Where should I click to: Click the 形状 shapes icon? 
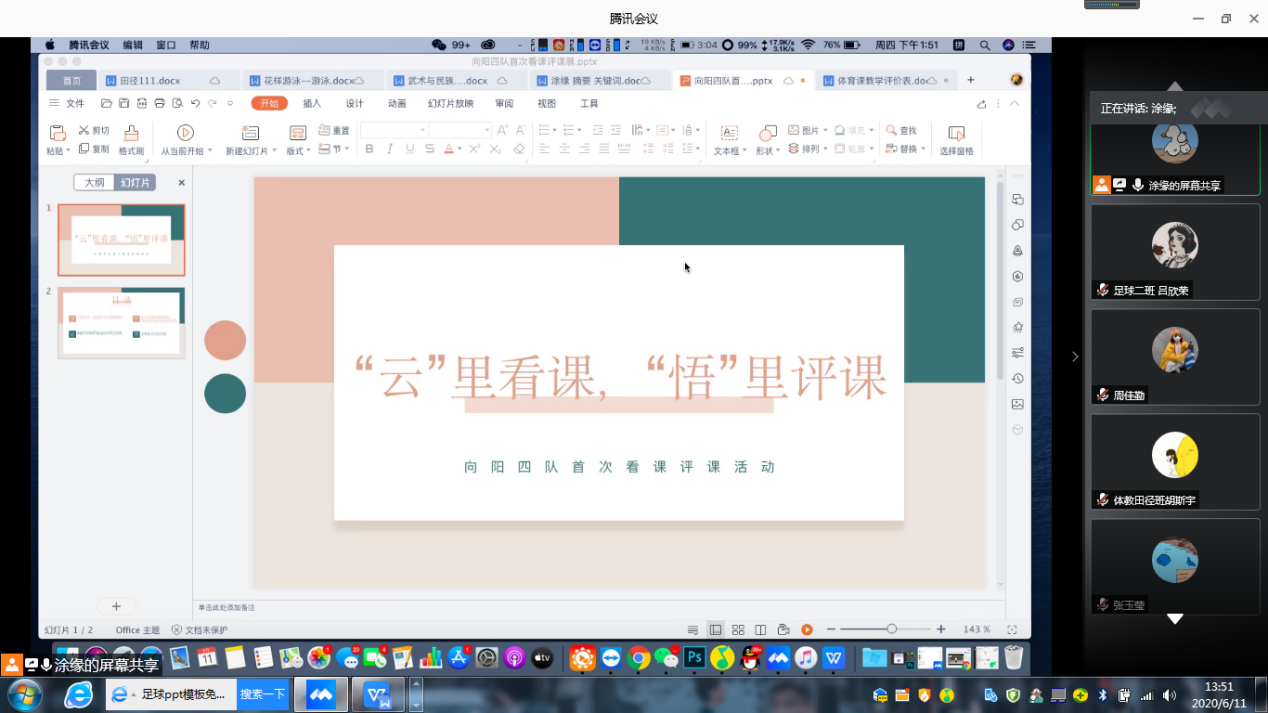pos(767,133)
